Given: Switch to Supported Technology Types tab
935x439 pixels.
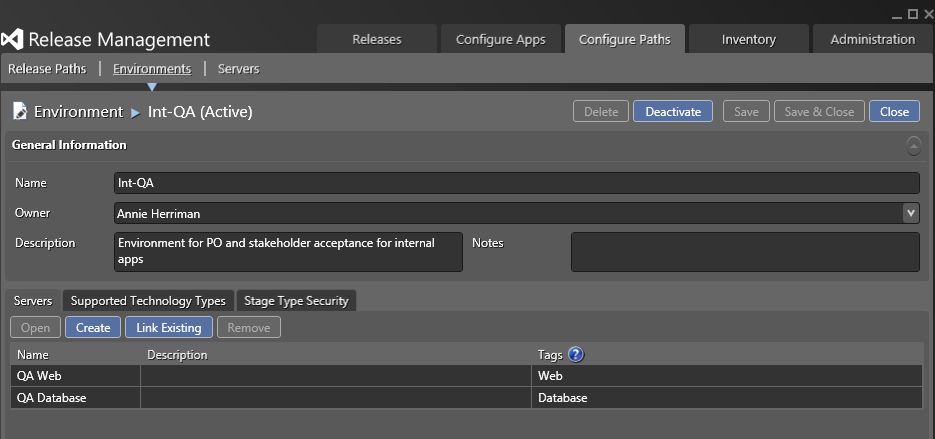Looking at the screenshot, I should (149, 300).
